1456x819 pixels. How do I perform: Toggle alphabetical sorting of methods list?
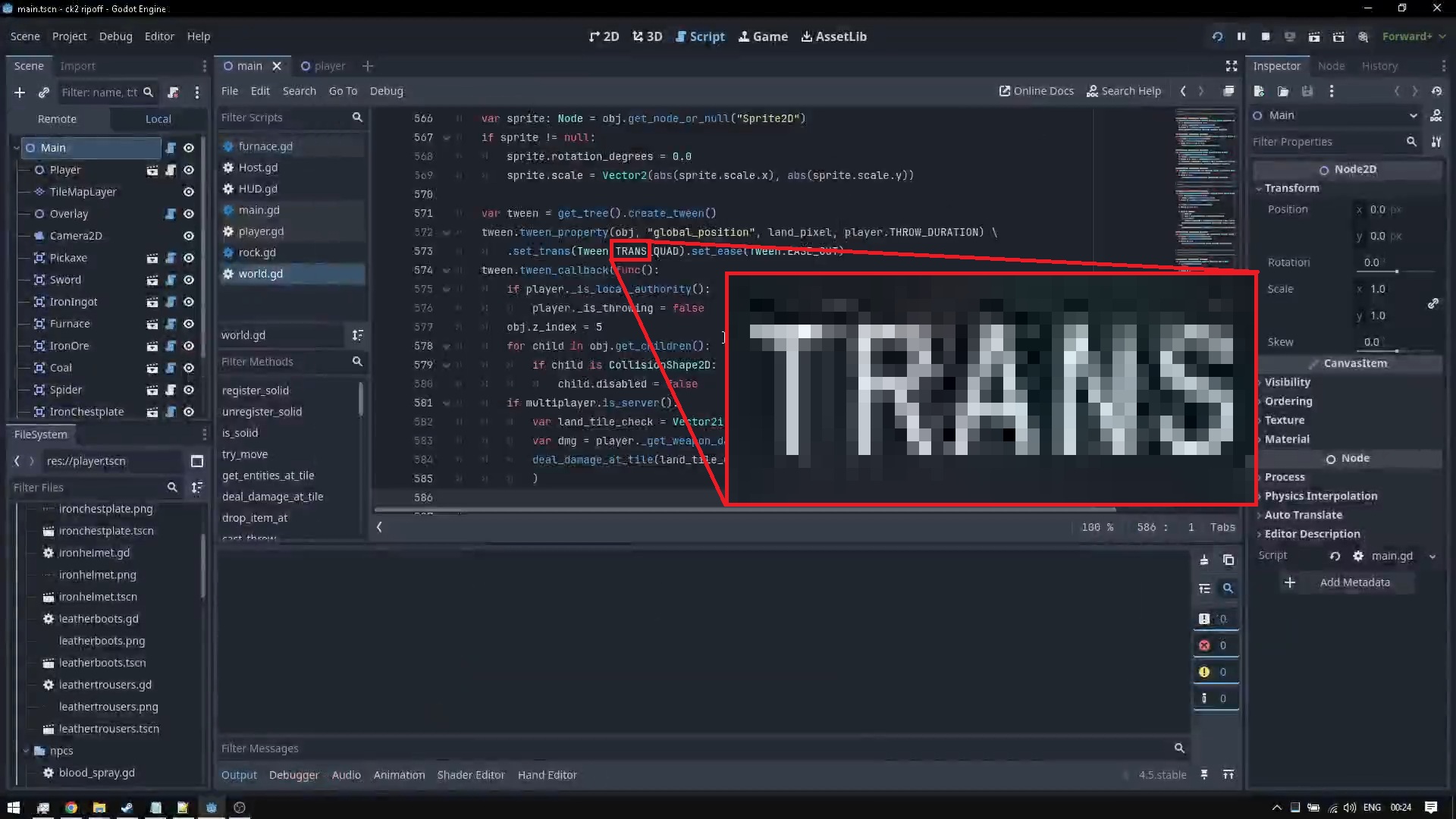357,335
